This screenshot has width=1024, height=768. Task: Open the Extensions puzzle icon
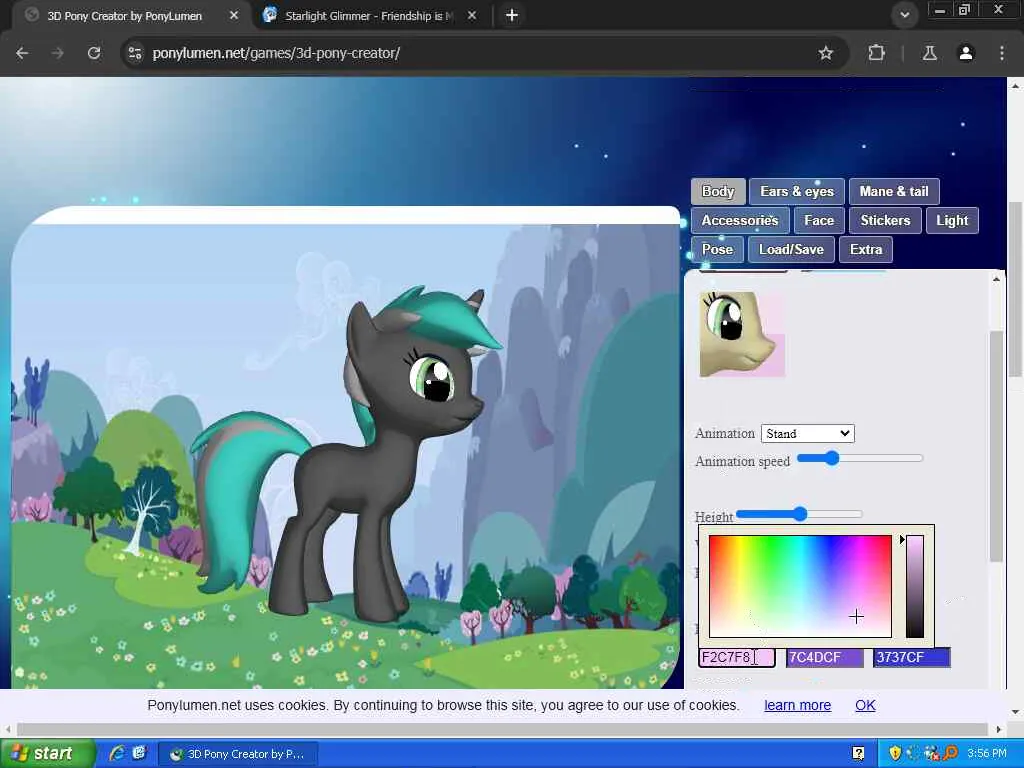(876, 53)
